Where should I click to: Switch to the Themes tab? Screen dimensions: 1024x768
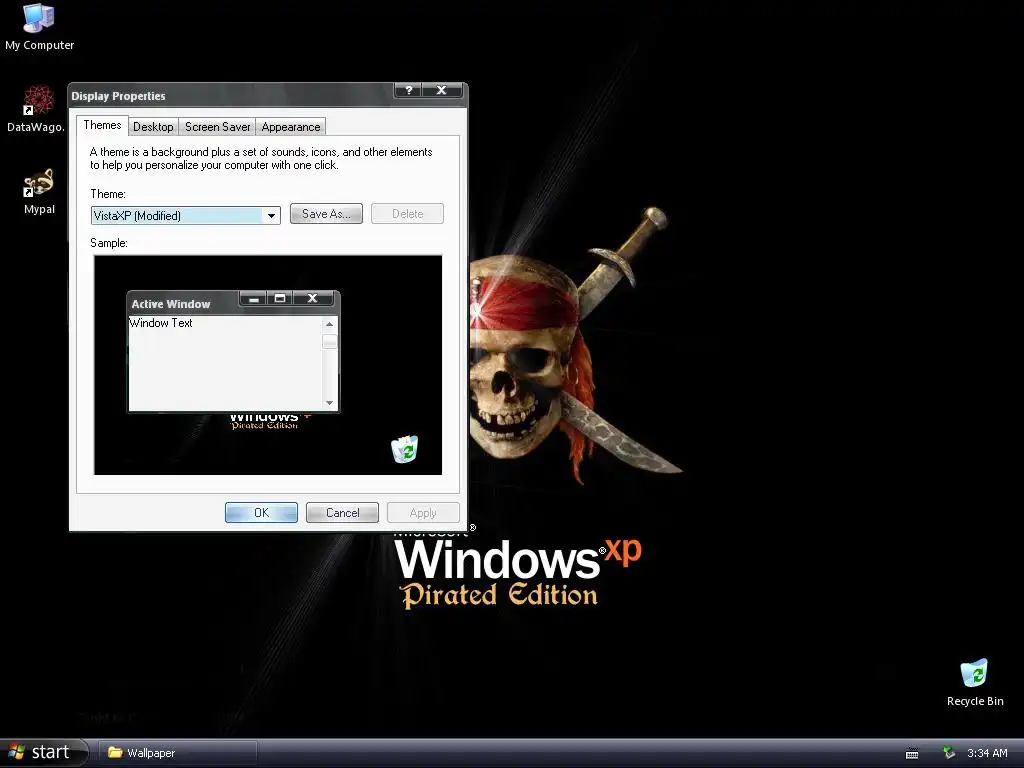coord(103,125)
